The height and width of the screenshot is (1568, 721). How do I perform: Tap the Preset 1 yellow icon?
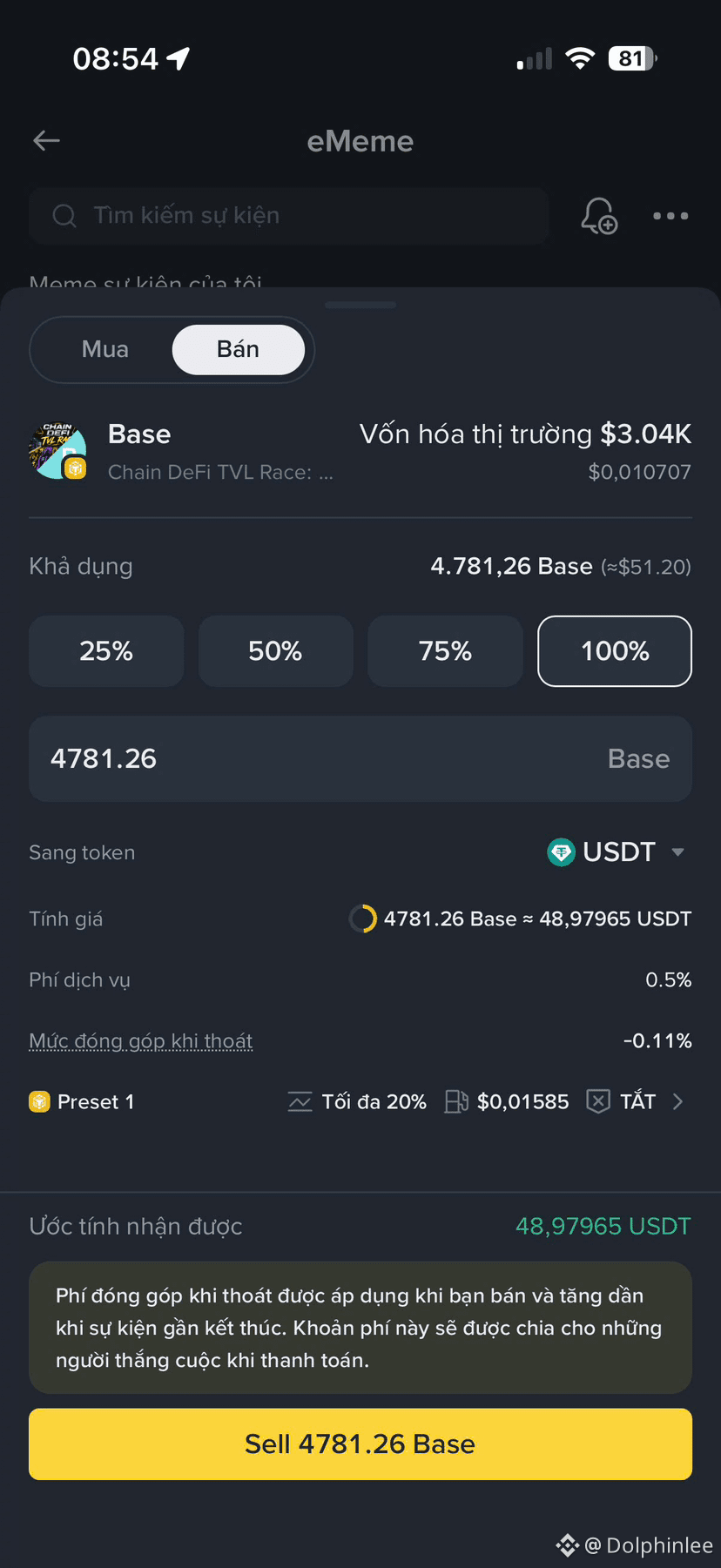pyautogui.click(x=39, y=1102)
